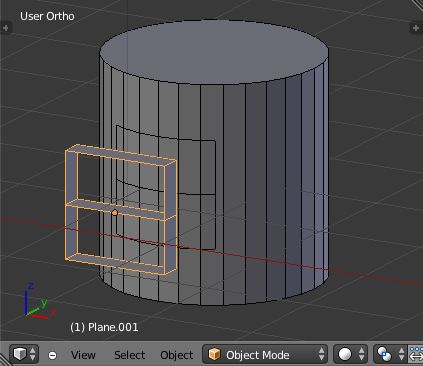This screenshot has width=423, height=366.
Task: Click the bottom-left area split corner widget
Action: click(x=5, y=360)
